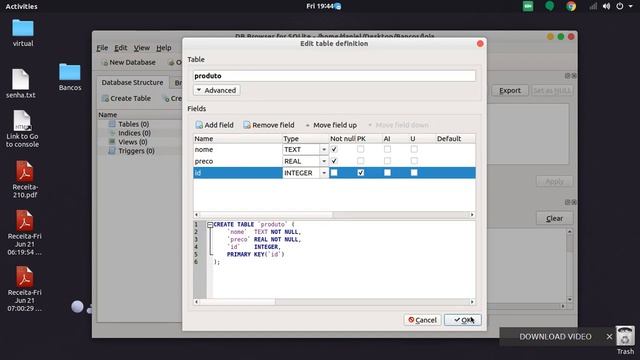Open the Help menu
This screenshot has width=640, height=360.
[x=164, y=48]
